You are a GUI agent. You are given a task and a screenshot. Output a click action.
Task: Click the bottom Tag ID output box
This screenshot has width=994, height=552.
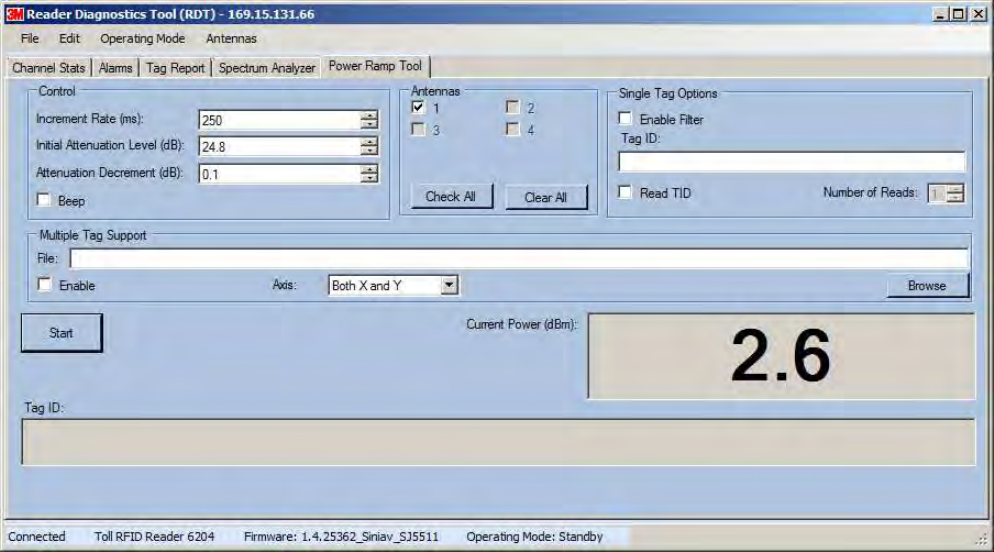(498, 442)
